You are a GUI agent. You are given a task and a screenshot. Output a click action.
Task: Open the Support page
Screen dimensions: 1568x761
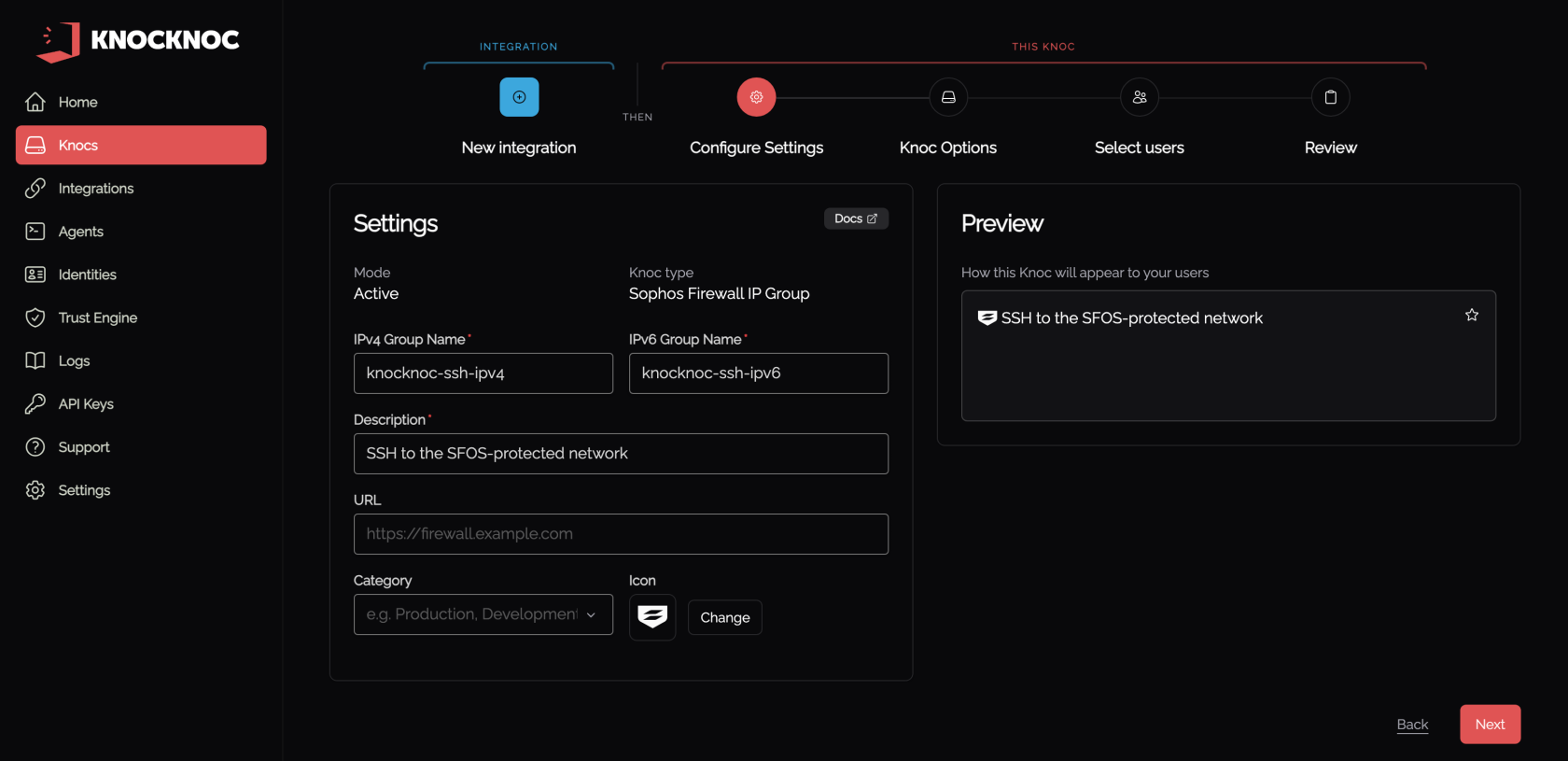[x=141, y=446]
